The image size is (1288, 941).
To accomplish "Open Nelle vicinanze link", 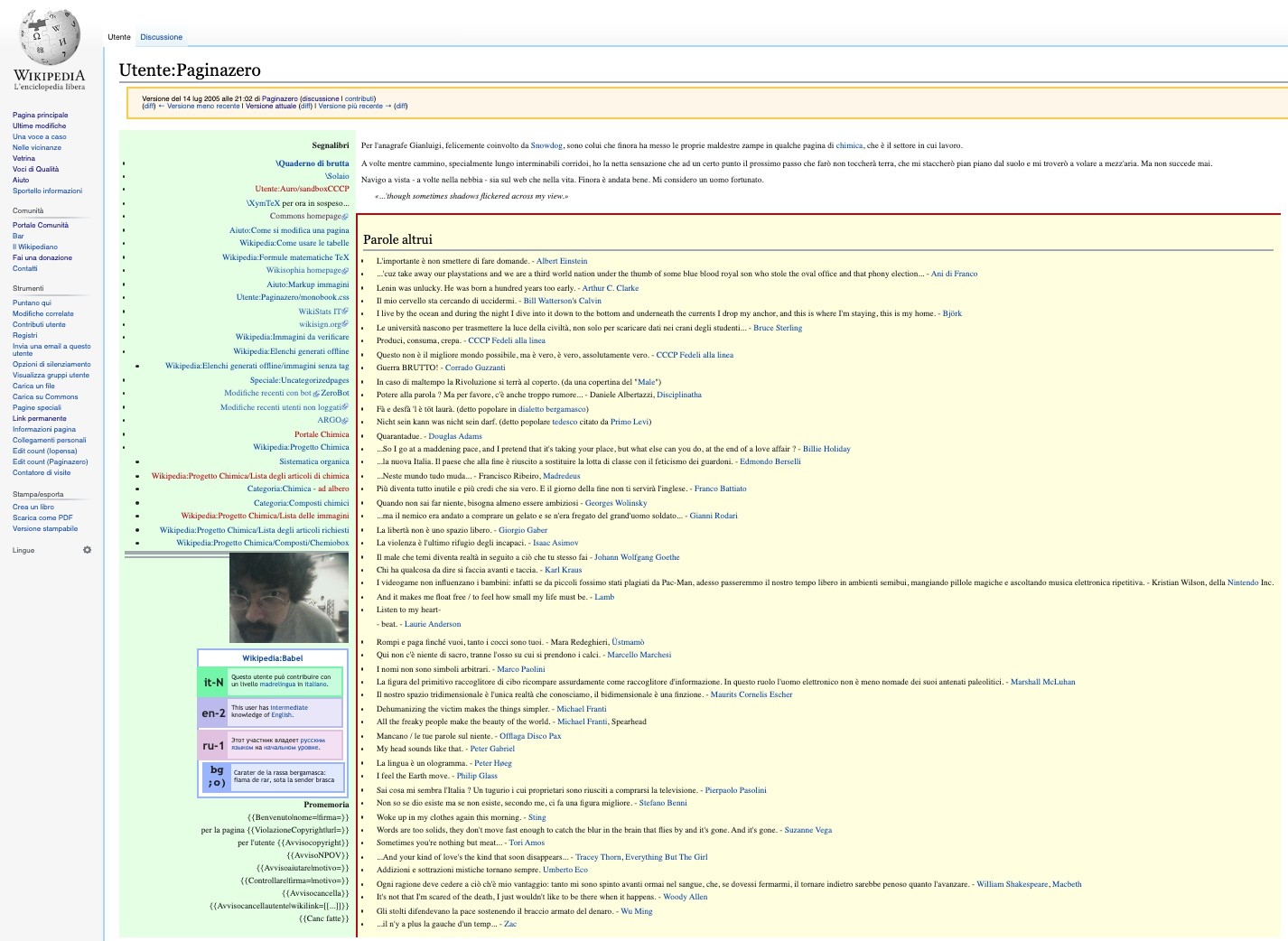I will pyautogui.click(x=37, y=147).
